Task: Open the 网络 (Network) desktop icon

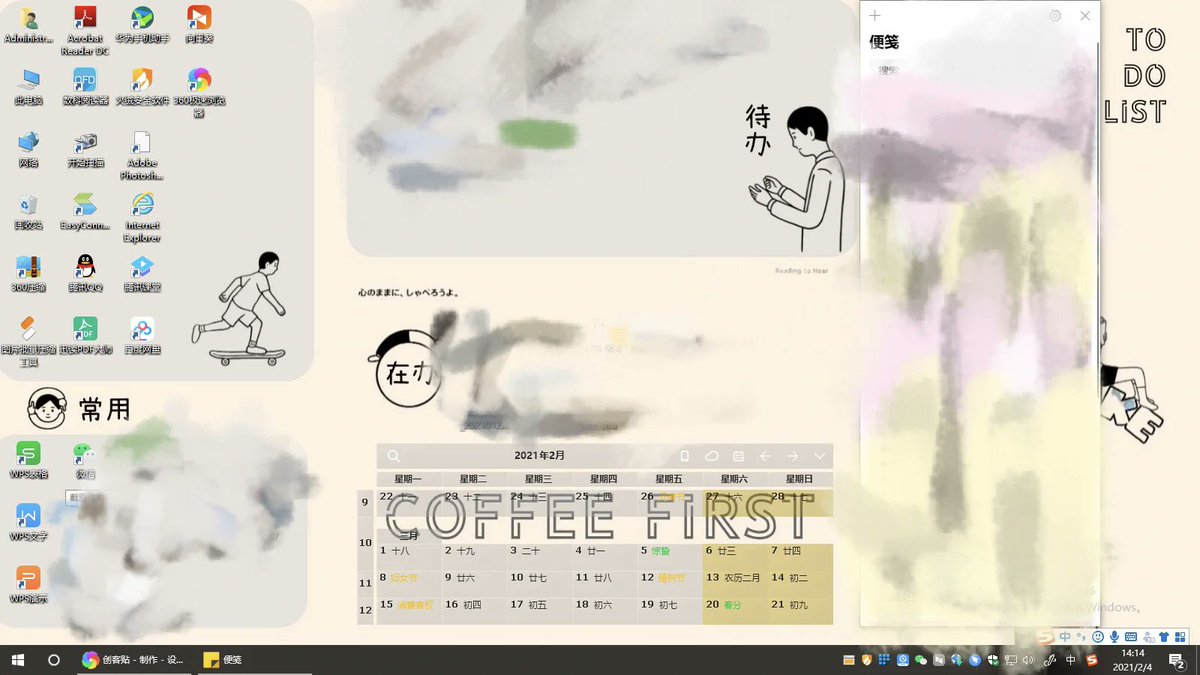Action: point(29,149)
